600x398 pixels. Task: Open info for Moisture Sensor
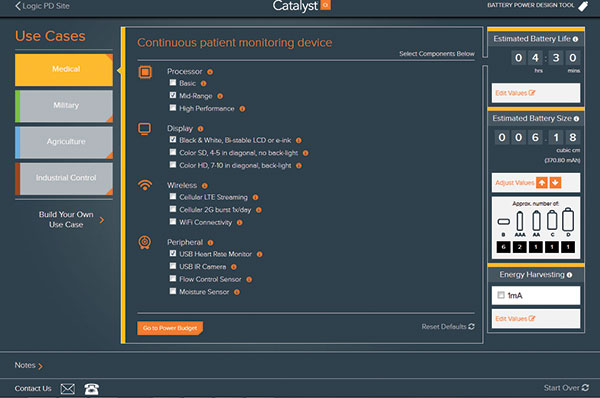(237, 292)
